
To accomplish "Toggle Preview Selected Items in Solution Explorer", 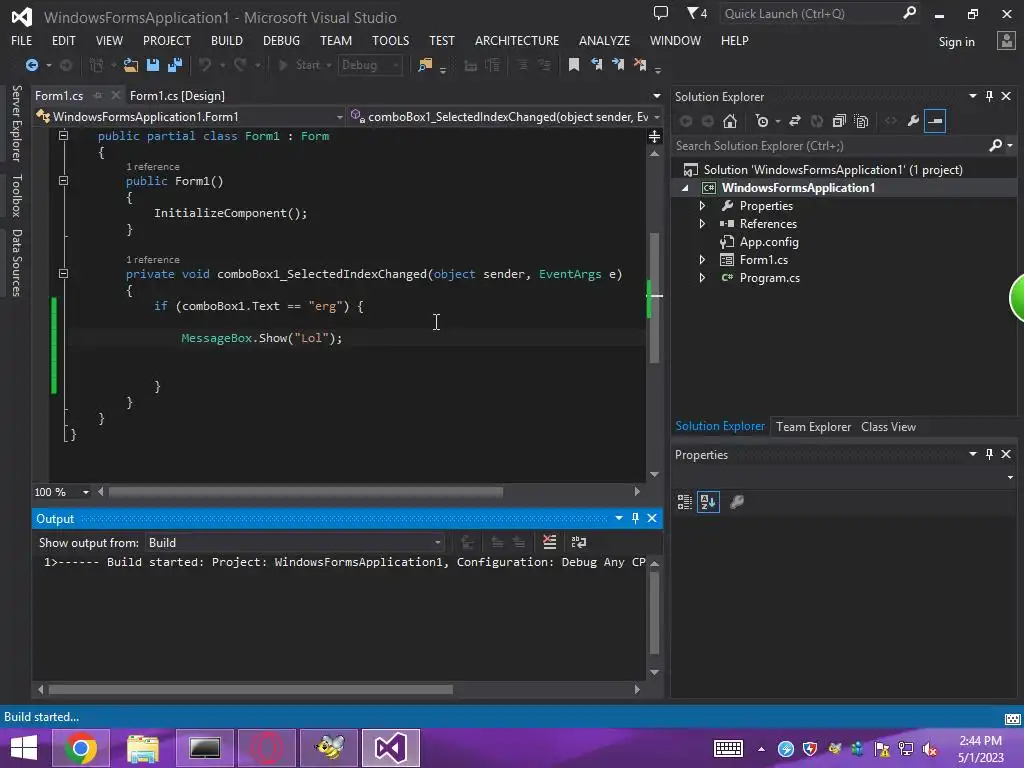I will click(x=935, y=121).
